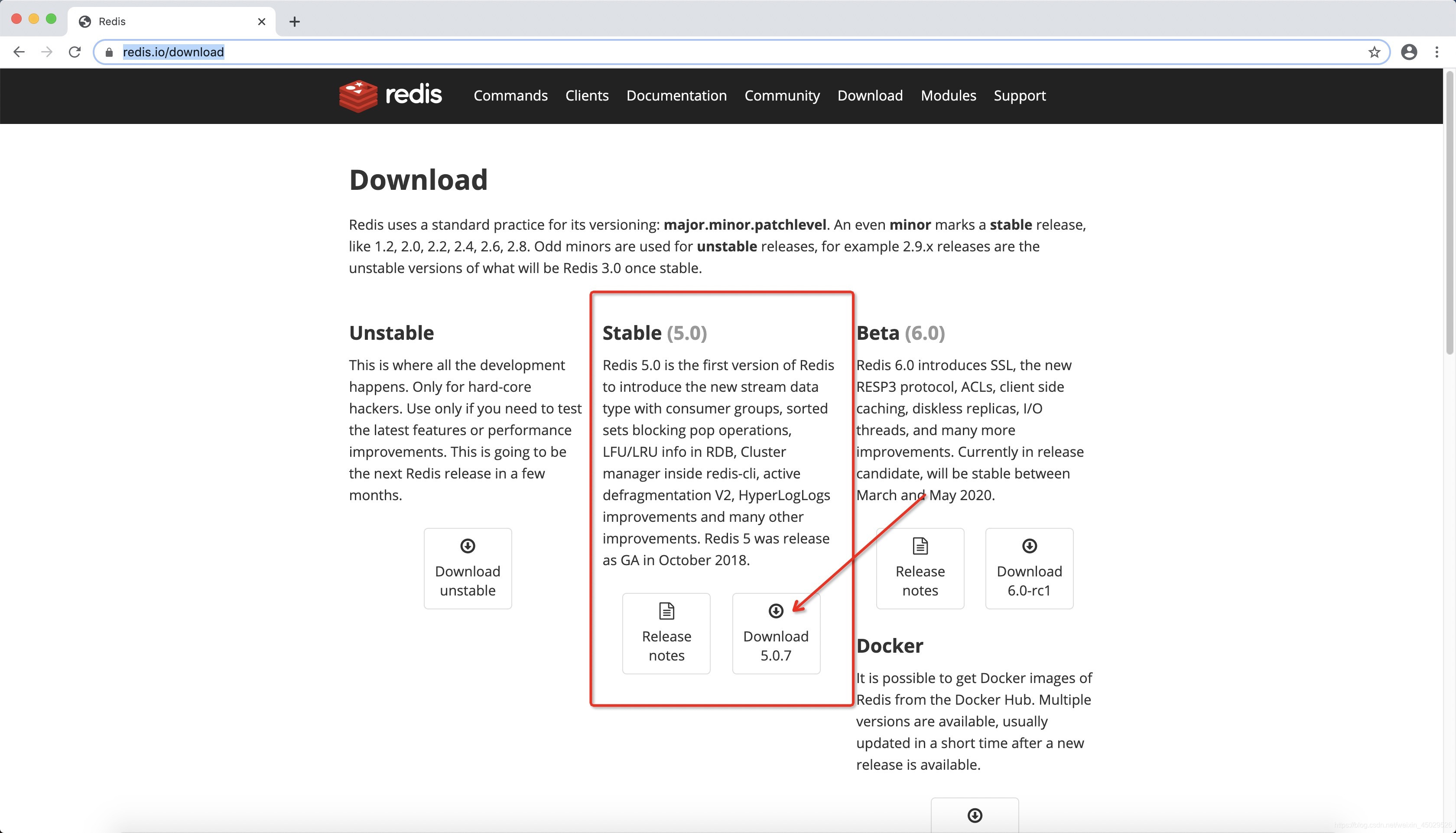Viewport: 1456px width, 833px height.
Task: Click the lock site info icon
Action: tap(109, 52)
